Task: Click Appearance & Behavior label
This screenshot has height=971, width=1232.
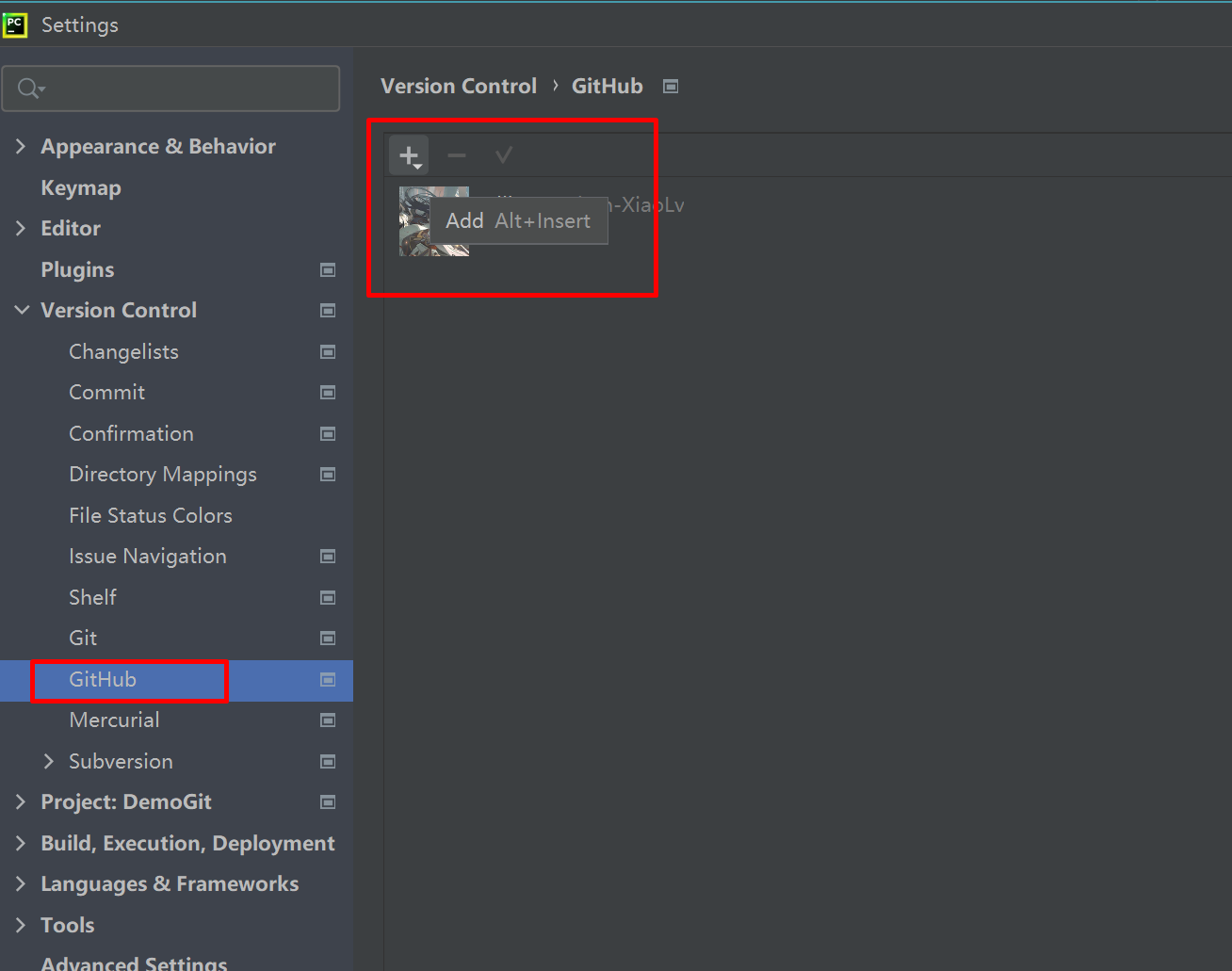Action: pos(158,147)
